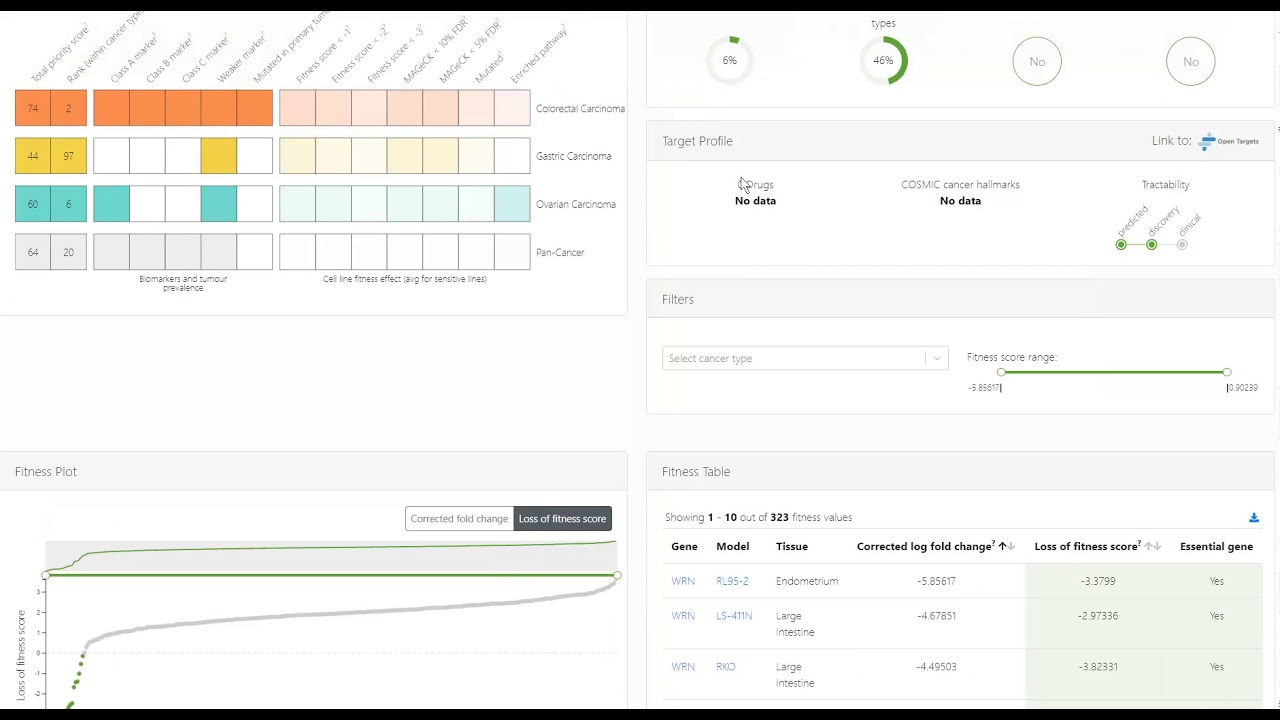Click the Tissue column header
This screenshot has height=720, width=1280.
pyautogui.click(x=792, y=547)
